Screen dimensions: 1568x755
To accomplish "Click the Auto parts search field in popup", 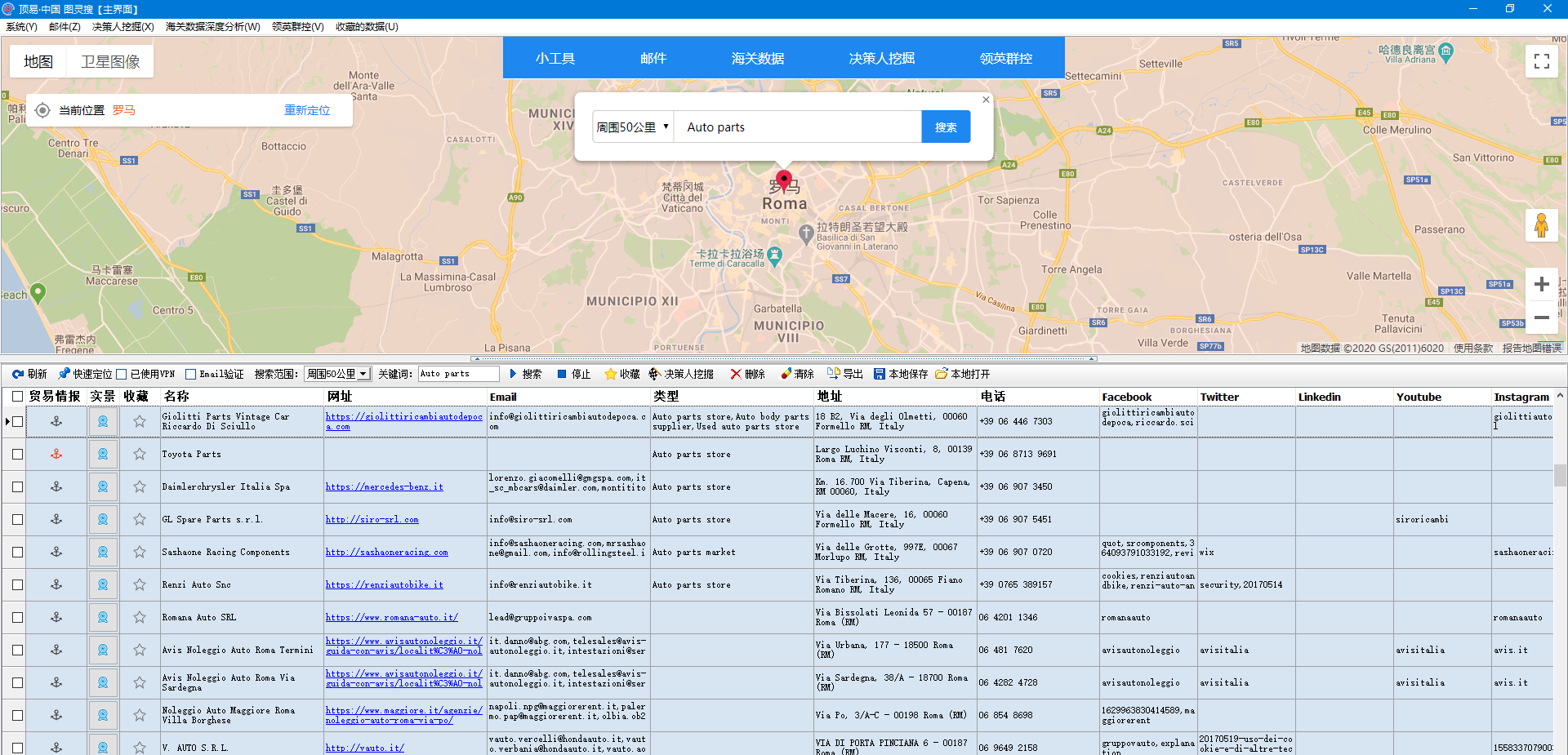I will (798, 127).
